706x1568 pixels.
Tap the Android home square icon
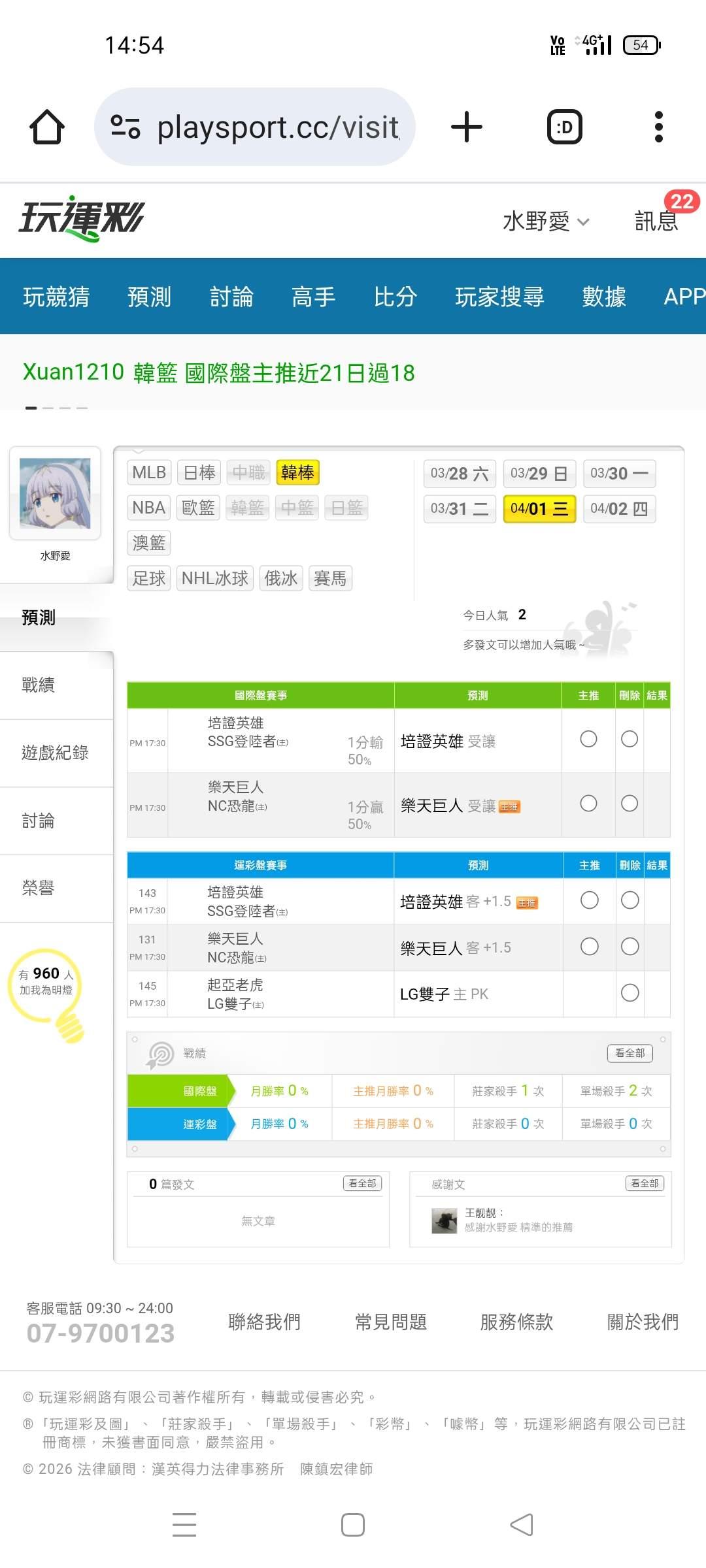coord(353,1525)
